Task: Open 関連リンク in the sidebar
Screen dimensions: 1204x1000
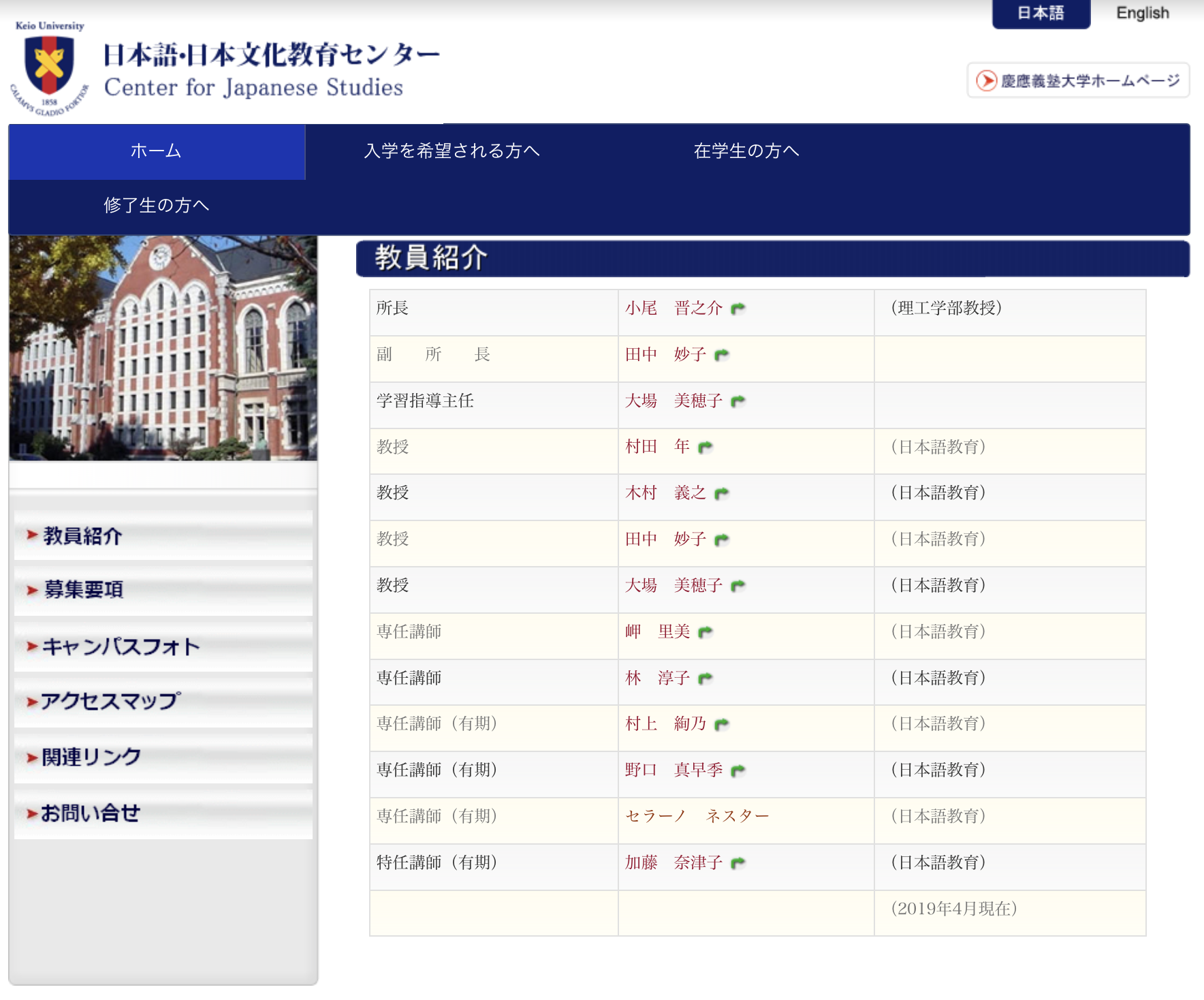Action: (x=163, y=757)
